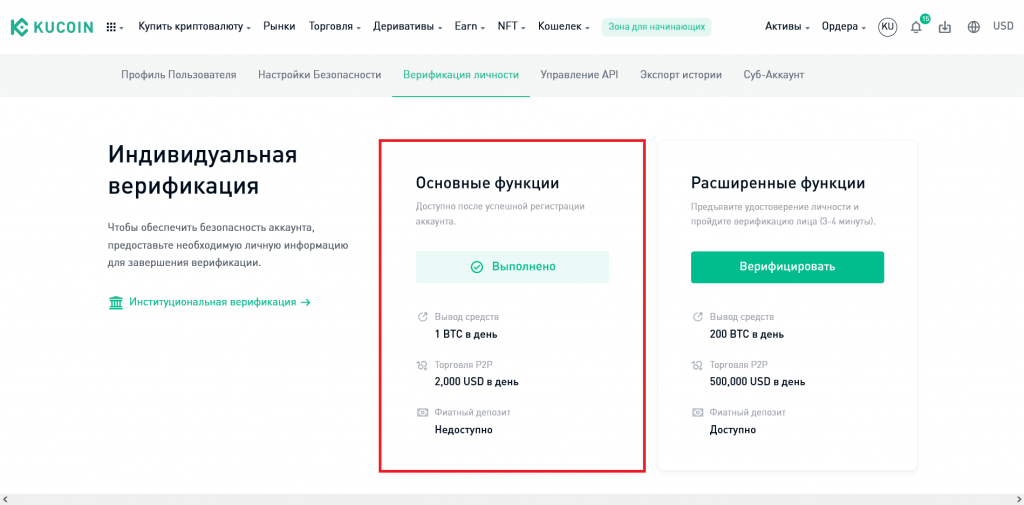Click fiat deposit icon beside Доступно
This screenshot has height=505, width=1024.
point(697,413)
